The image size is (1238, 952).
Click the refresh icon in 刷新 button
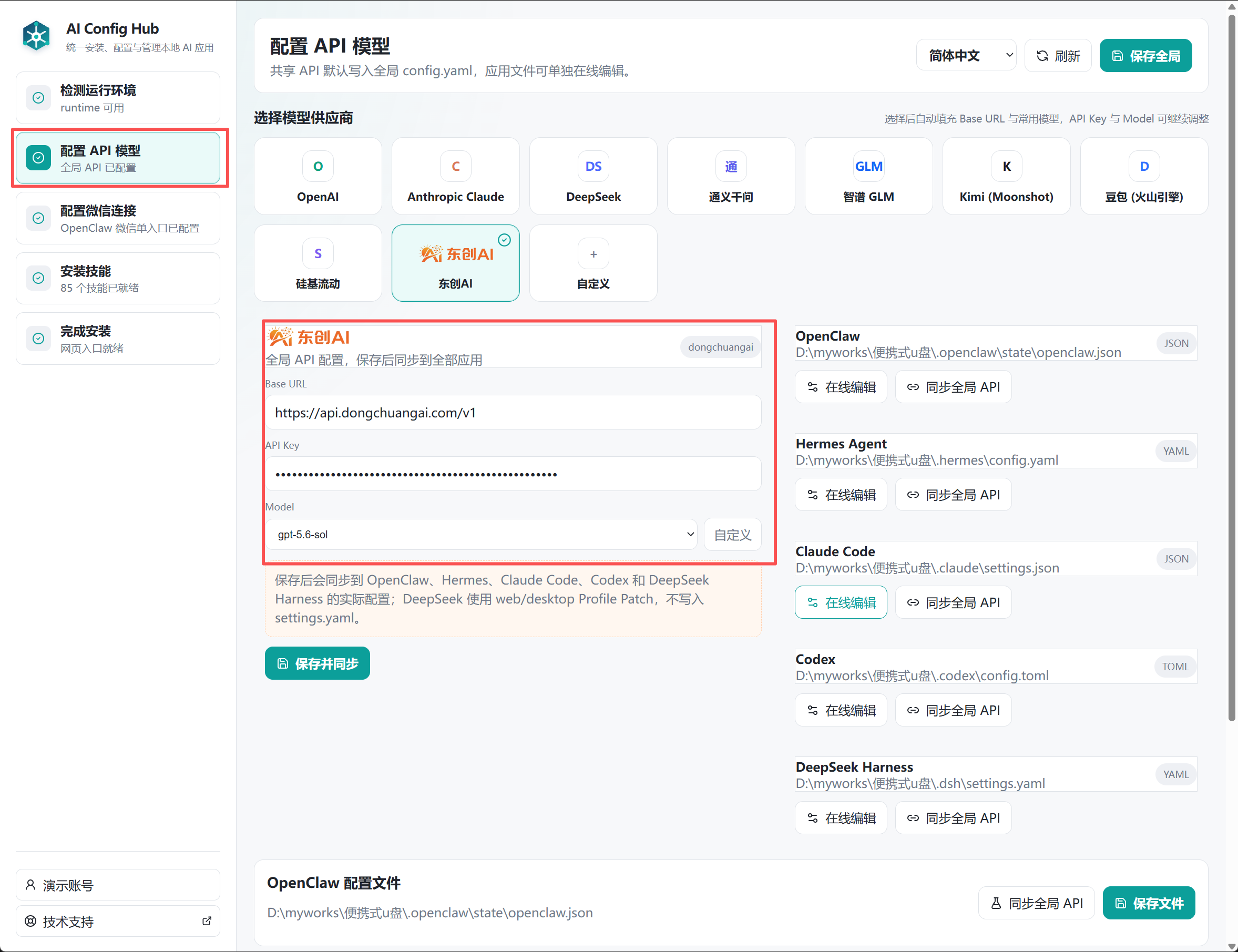(1042, 56)
